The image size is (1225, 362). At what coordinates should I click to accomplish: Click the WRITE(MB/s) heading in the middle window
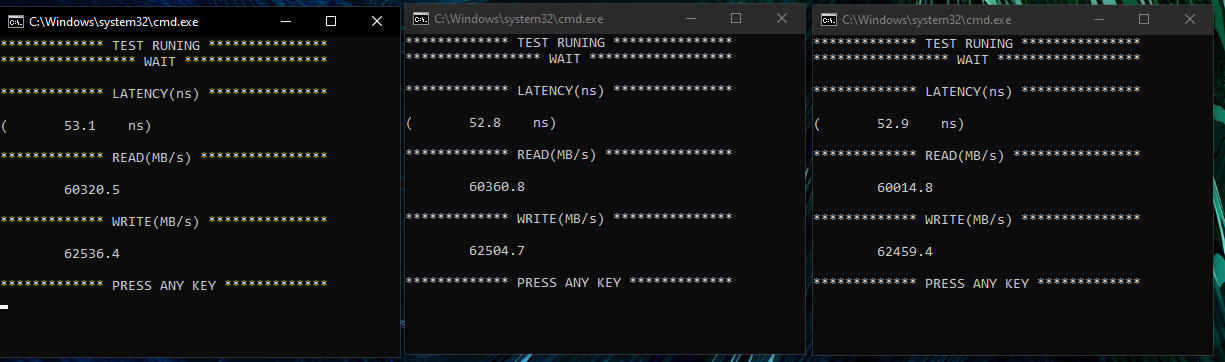pos(561,219)
